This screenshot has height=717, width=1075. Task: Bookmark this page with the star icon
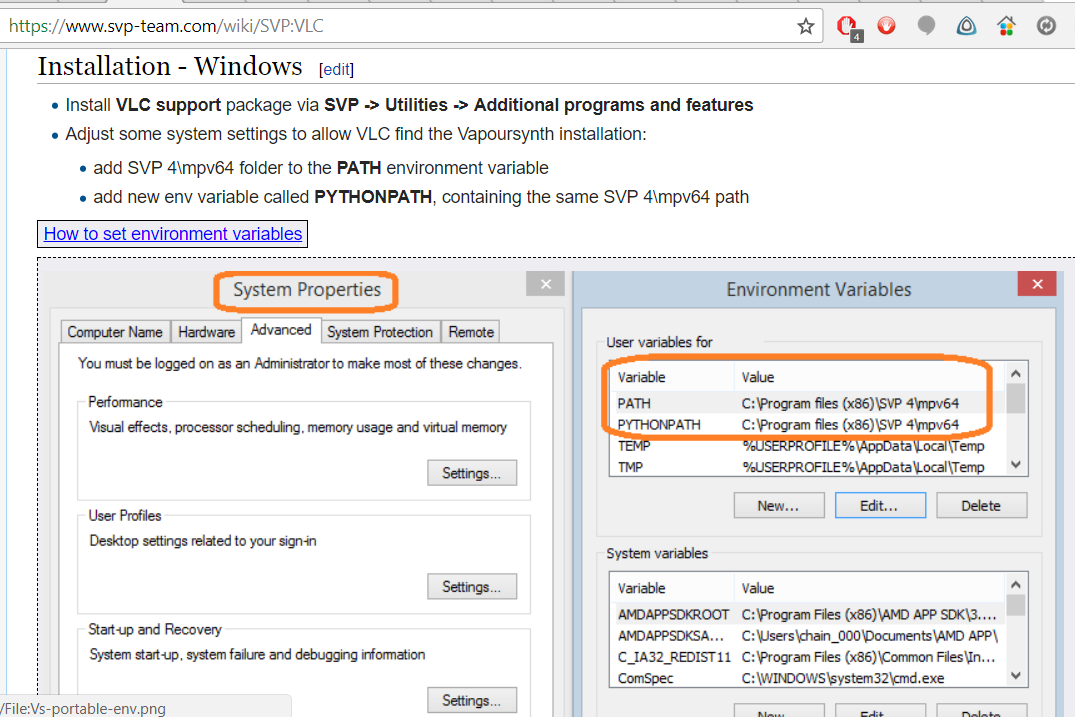pyautogui.click(x=806, y=26)
